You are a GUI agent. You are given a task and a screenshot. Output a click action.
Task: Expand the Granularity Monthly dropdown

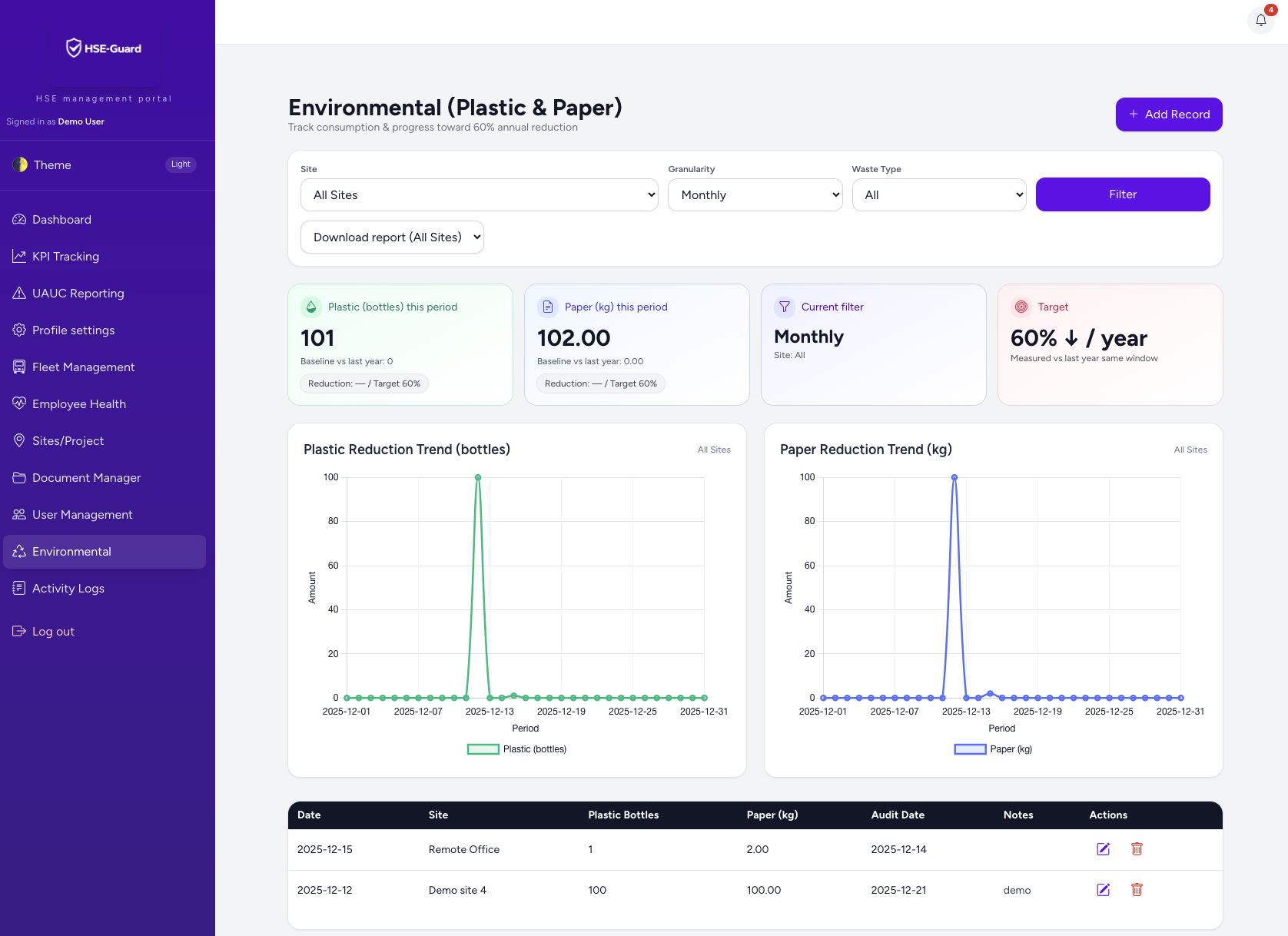[x=755, y=195]
